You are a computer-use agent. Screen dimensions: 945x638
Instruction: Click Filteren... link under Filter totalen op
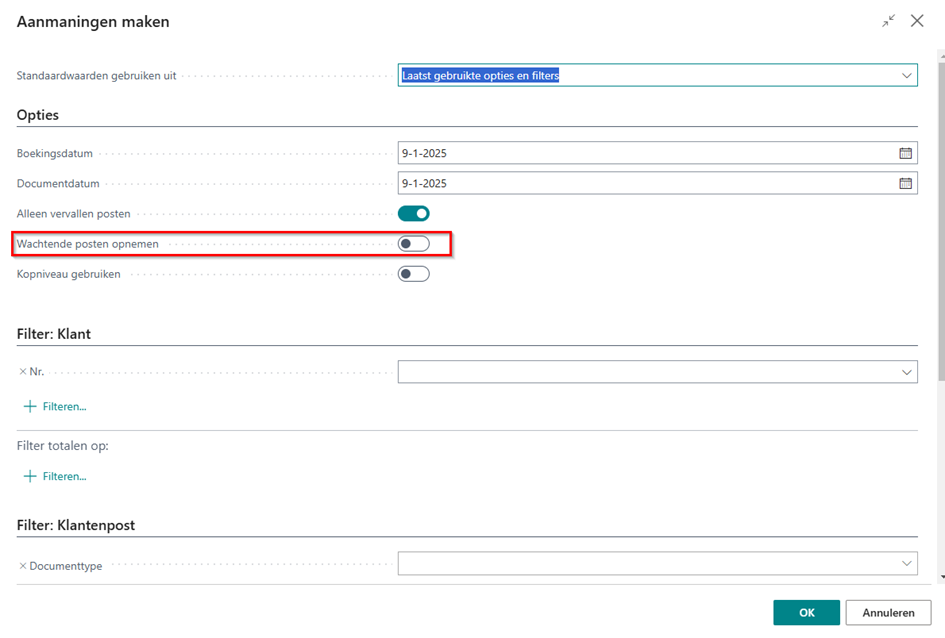pos(64,477)
